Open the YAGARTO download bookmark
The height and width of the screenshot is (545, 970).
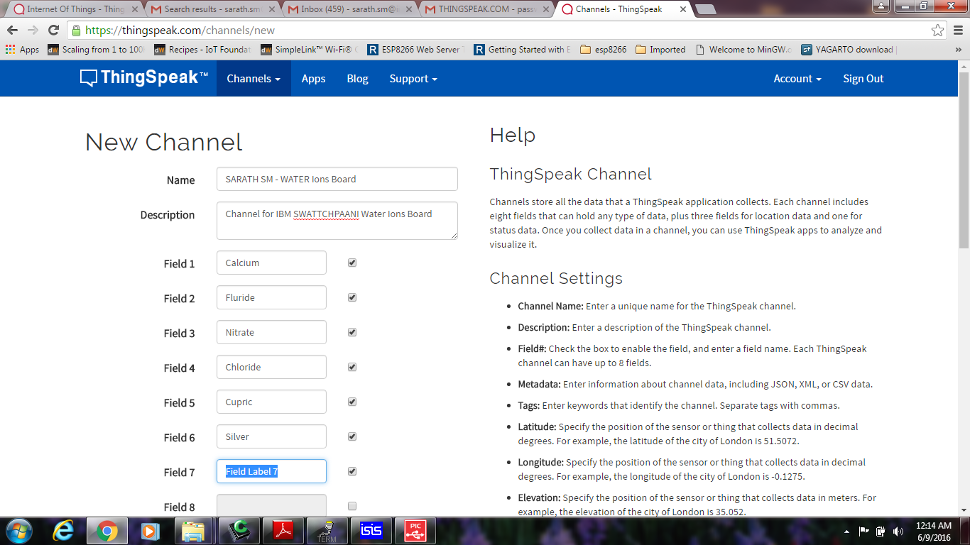tap(849, 49)
